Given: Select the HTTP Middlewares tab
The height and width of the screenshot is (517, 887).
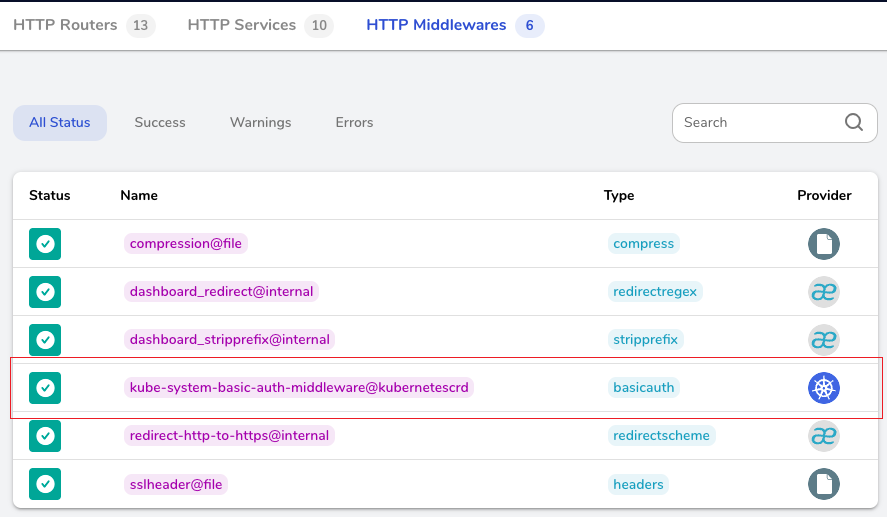Looking at the screenshot, I should (x=436, y=25).
